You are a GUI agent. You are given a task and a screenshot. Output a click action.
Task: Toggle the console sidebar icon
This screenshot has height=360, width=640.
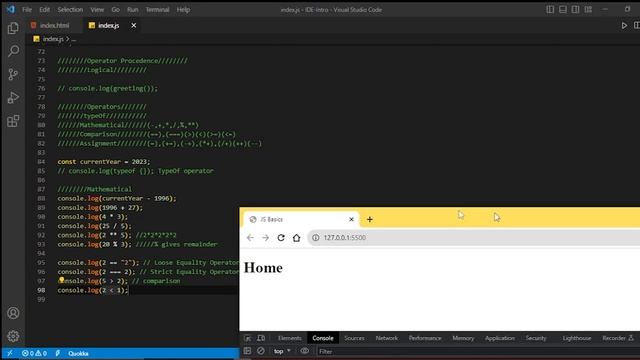coord(247,351)
